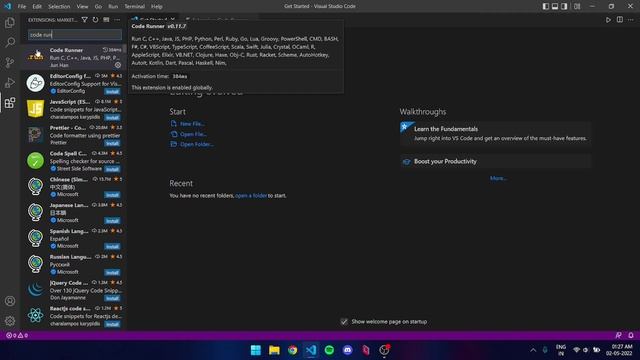Open the View menu

[82, 7]
